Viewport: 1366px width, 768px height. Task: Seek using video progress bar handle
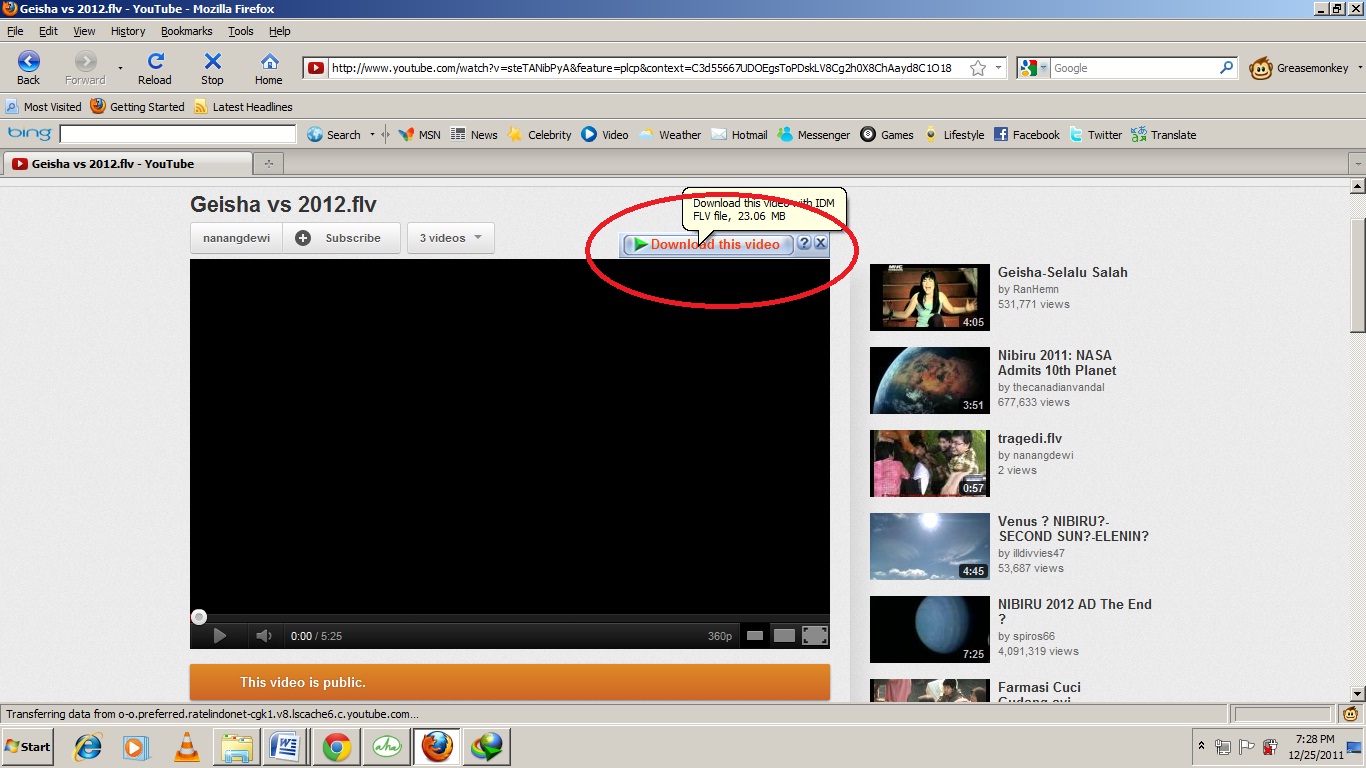coord(199,617)
